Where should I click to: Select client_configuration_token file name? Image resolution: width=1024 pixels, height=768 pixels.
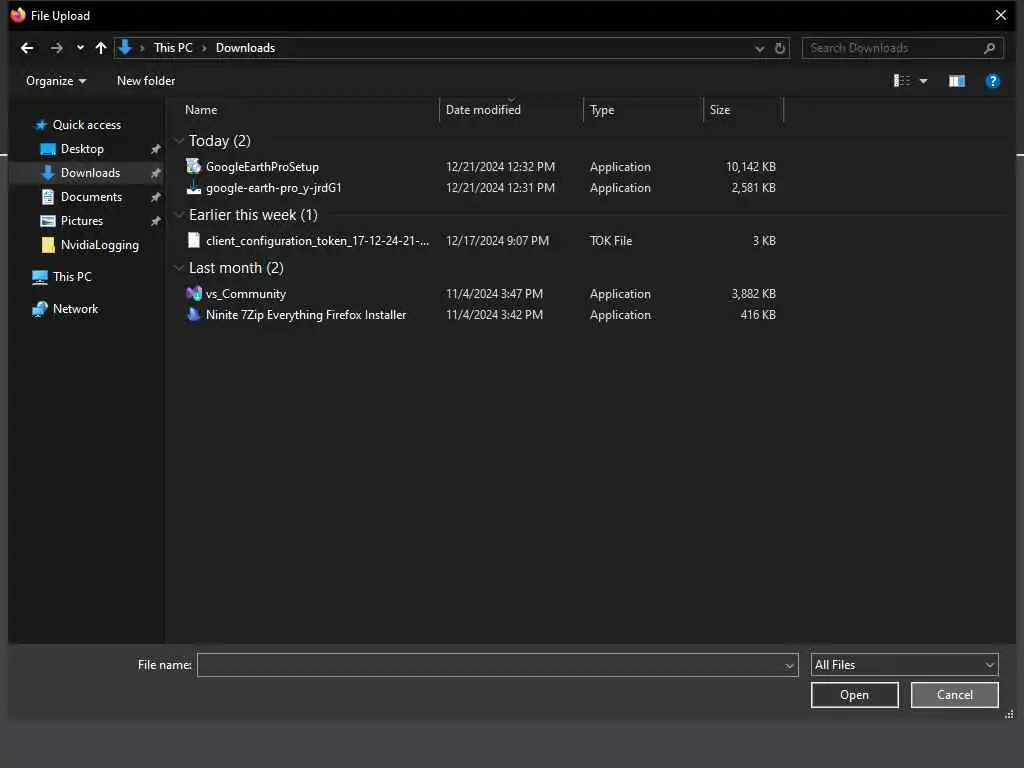coord(317,240)
